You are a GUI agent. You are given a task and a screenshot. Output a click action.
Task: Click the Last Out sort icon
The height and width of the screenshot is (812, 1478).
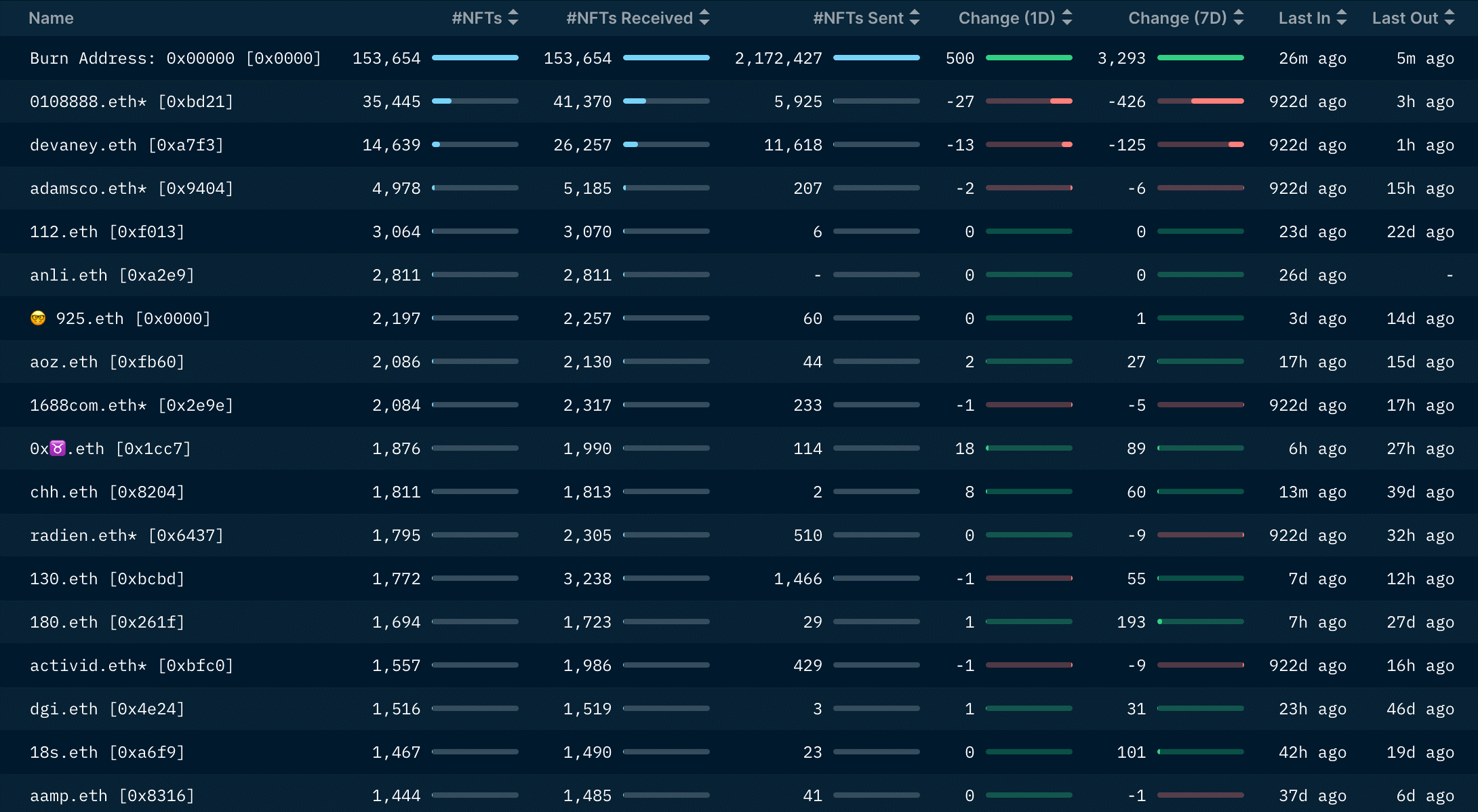point(1450,18)
